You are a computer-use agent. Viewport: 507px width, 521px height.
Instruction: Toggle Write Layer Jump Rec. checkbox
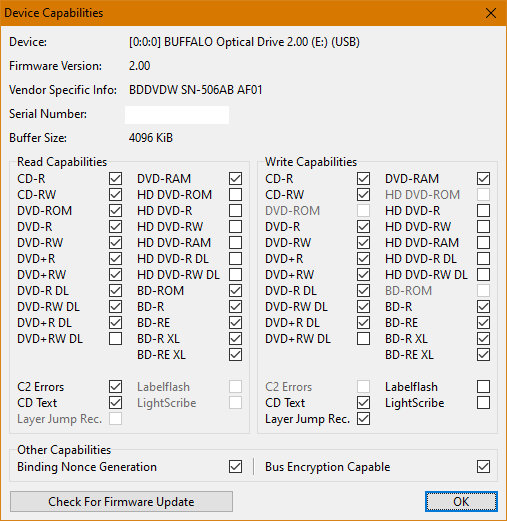click(x=363, y=419)
